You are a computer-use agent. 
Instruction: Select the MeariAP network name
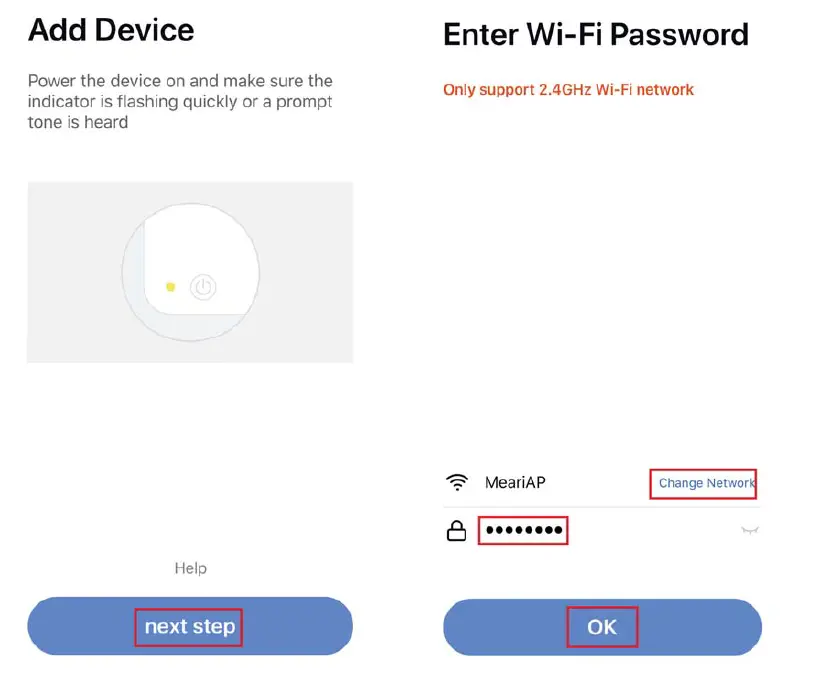tap(516, 483)
